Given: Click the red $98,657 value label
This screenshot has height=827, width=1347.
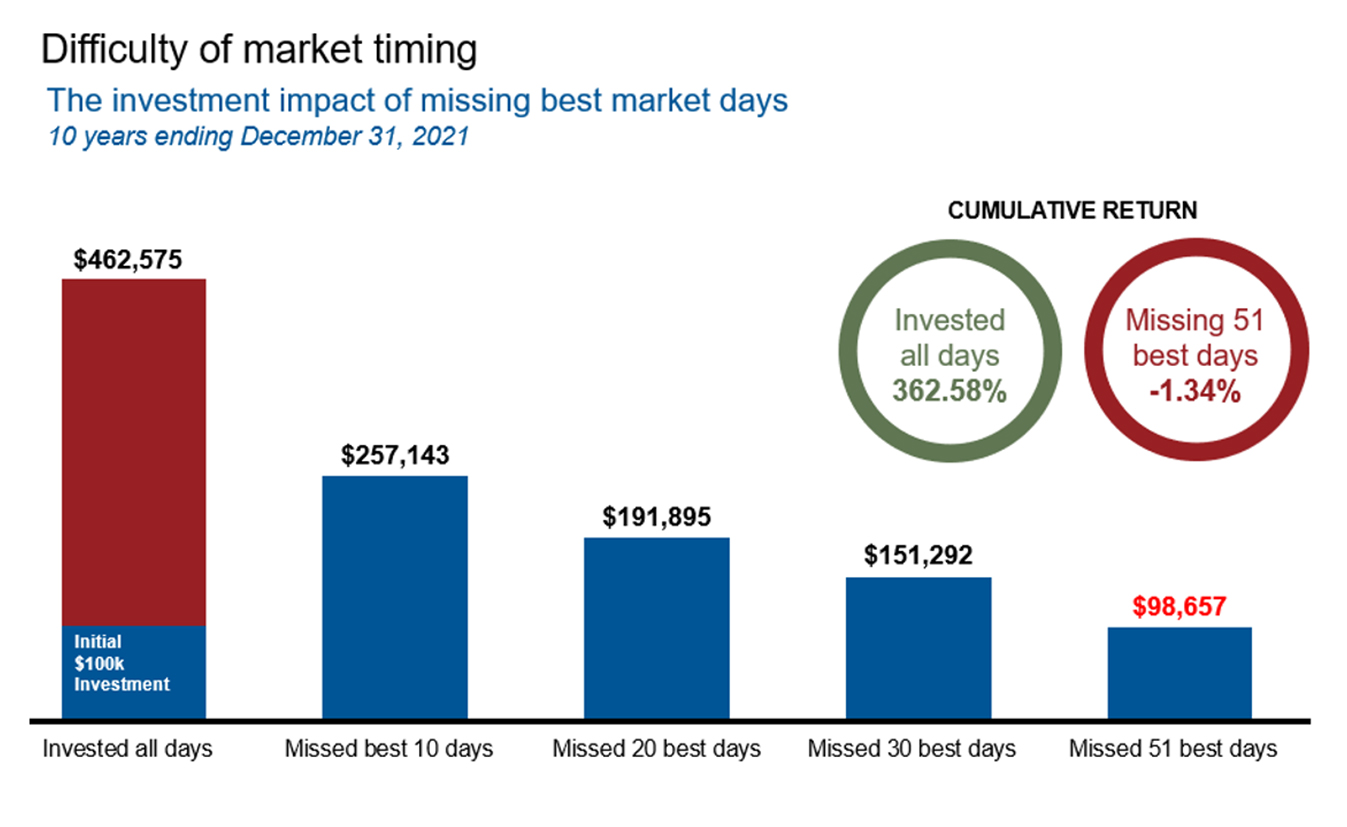Looking at the screenshot, I should 1178,607.
